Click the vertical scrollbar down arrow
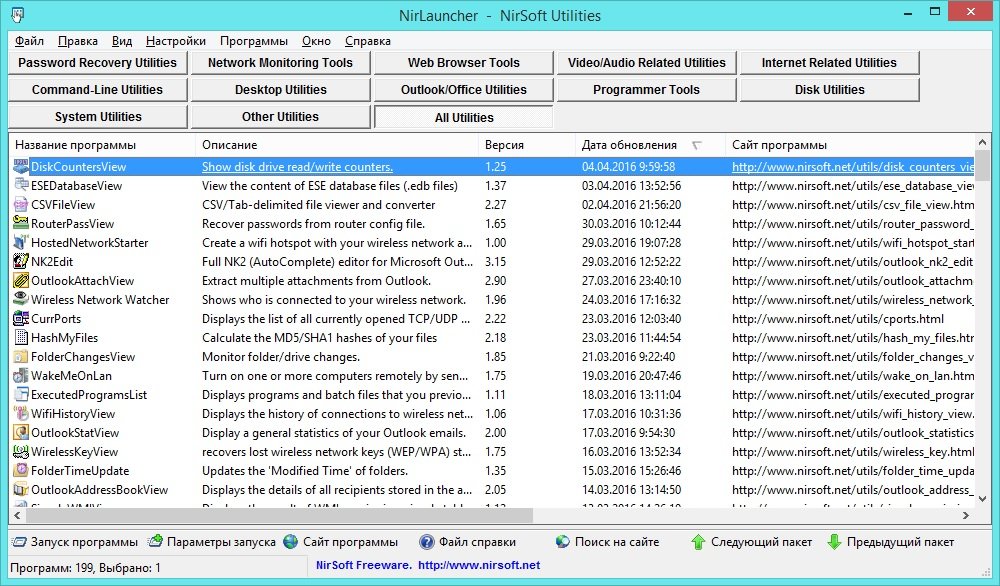Screen dimensions: 1000x586 983,498
